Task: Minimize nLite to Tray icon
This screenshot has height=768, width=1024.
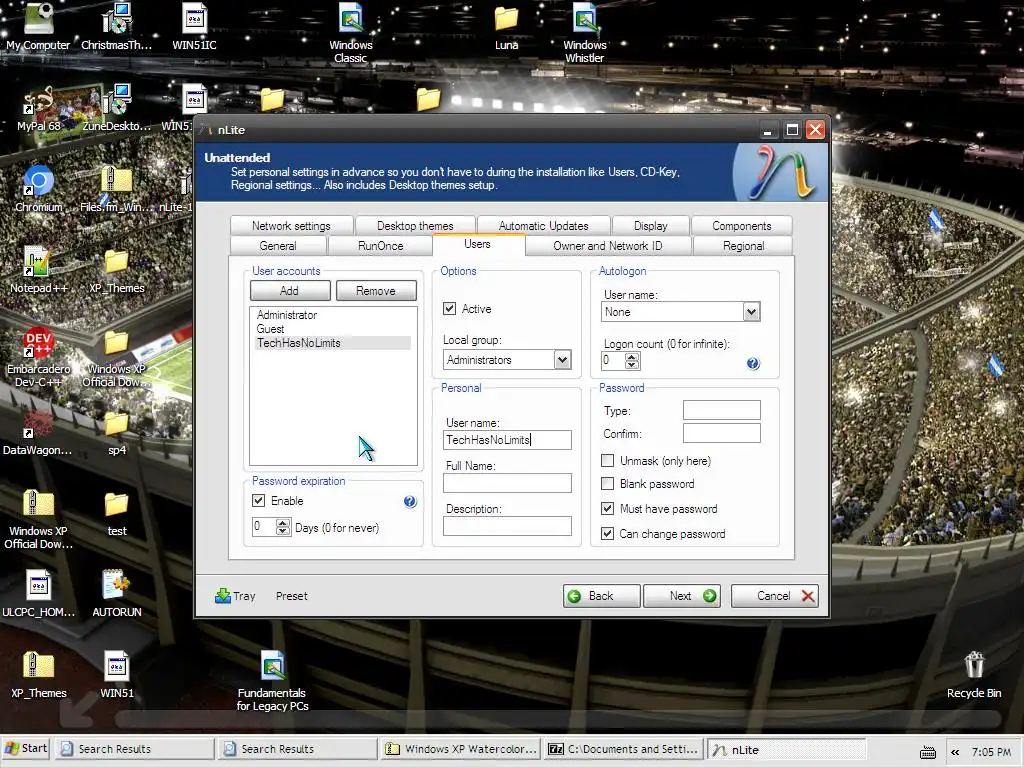Action: click(235, 596)
